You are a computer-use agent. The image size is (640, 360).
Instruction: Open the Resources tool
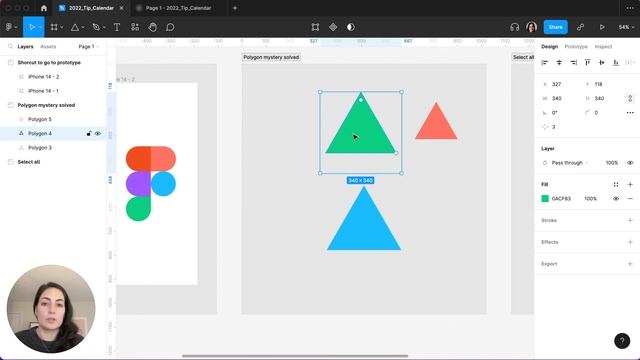point(135,27)
